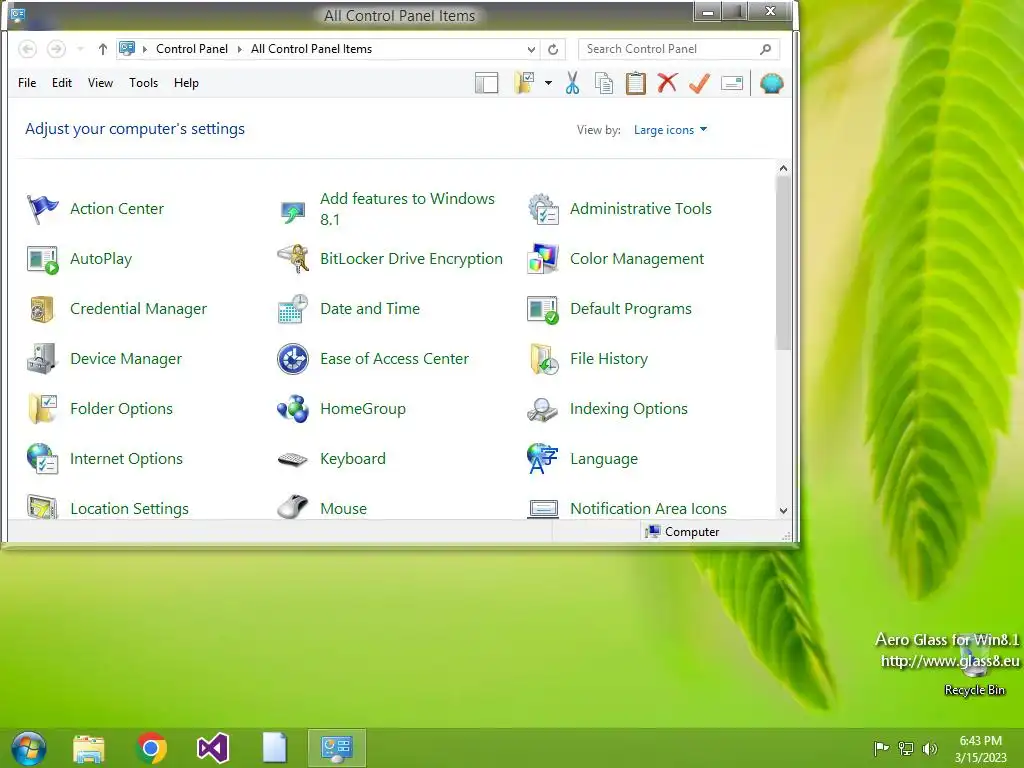This screenshot has height=768, width=1024.
Task: Click the Copy toolbar icon
Action: [x=604, y=84]
